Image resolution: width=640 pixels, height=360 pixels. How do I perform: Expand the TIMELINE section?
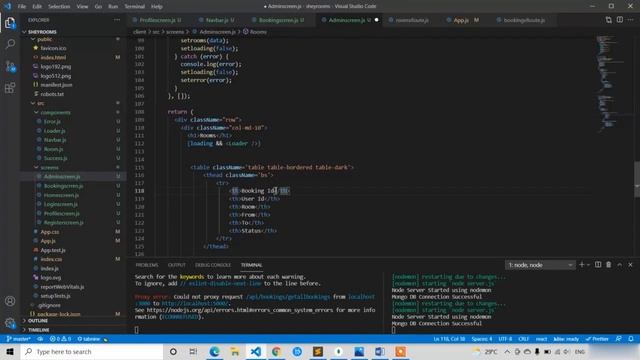tap(38, 330)
